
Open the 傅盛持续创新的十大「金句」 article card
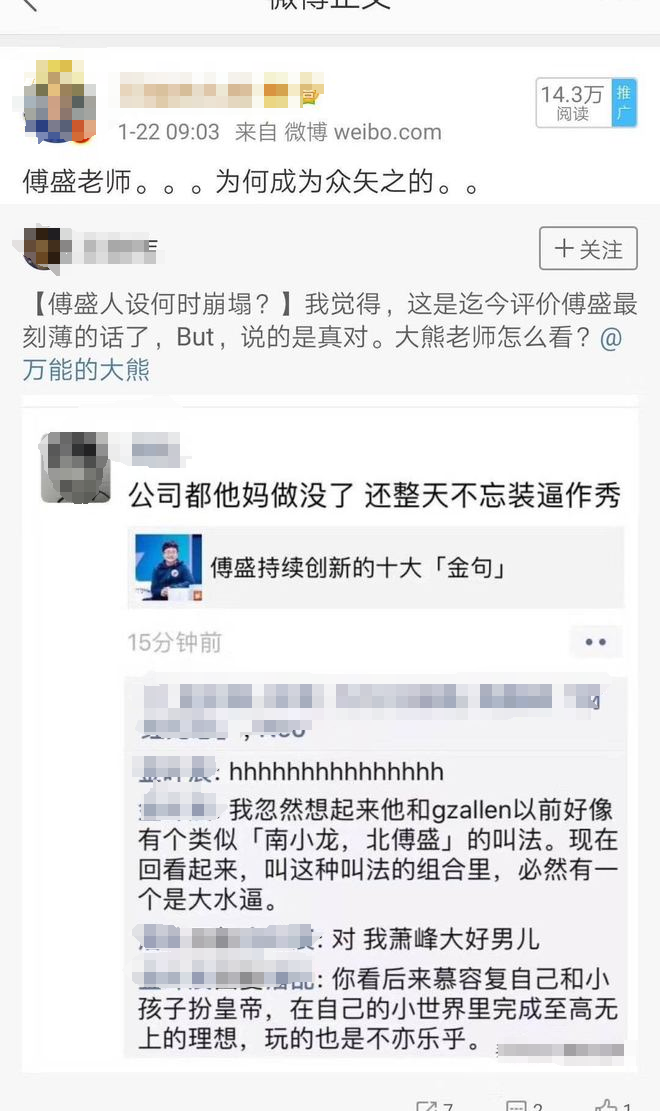376,567
